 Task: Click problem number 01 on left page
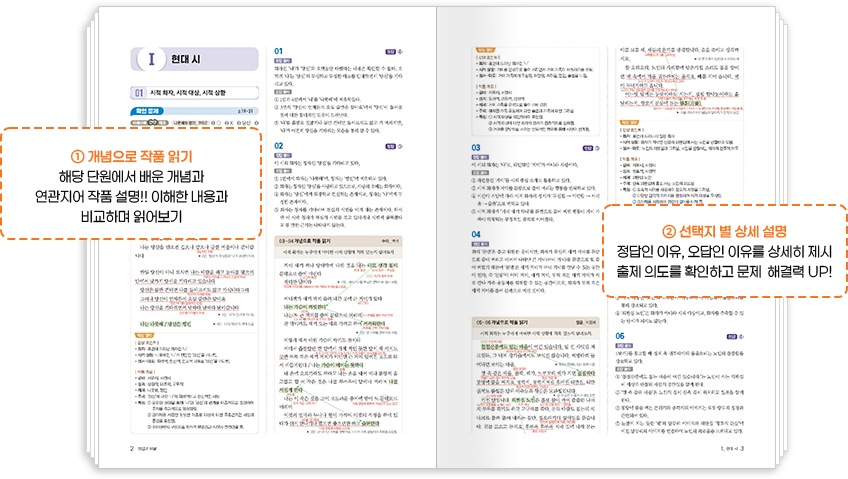click(279, 51)
